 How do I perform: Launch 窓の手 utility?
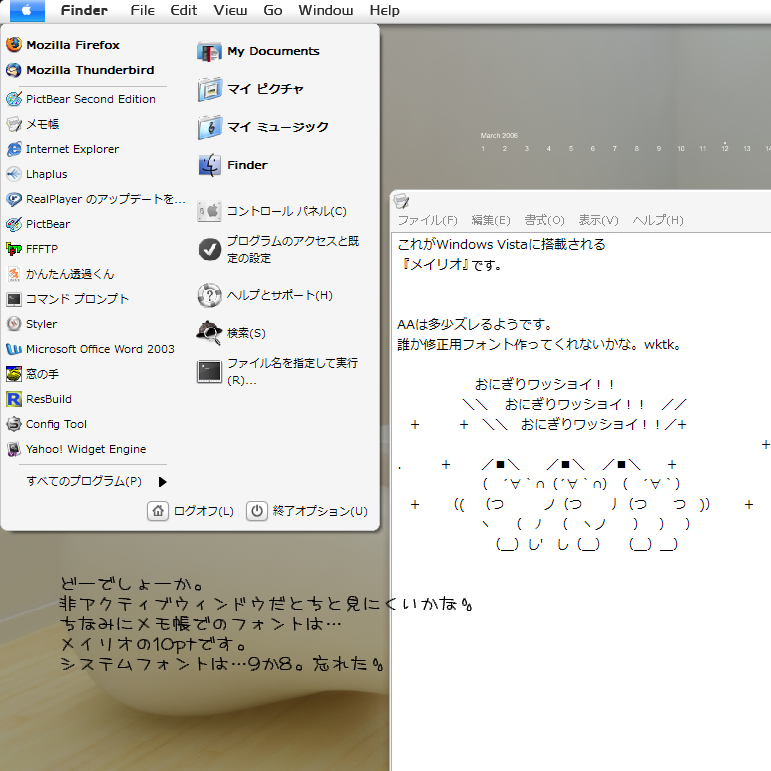point(32,374)
